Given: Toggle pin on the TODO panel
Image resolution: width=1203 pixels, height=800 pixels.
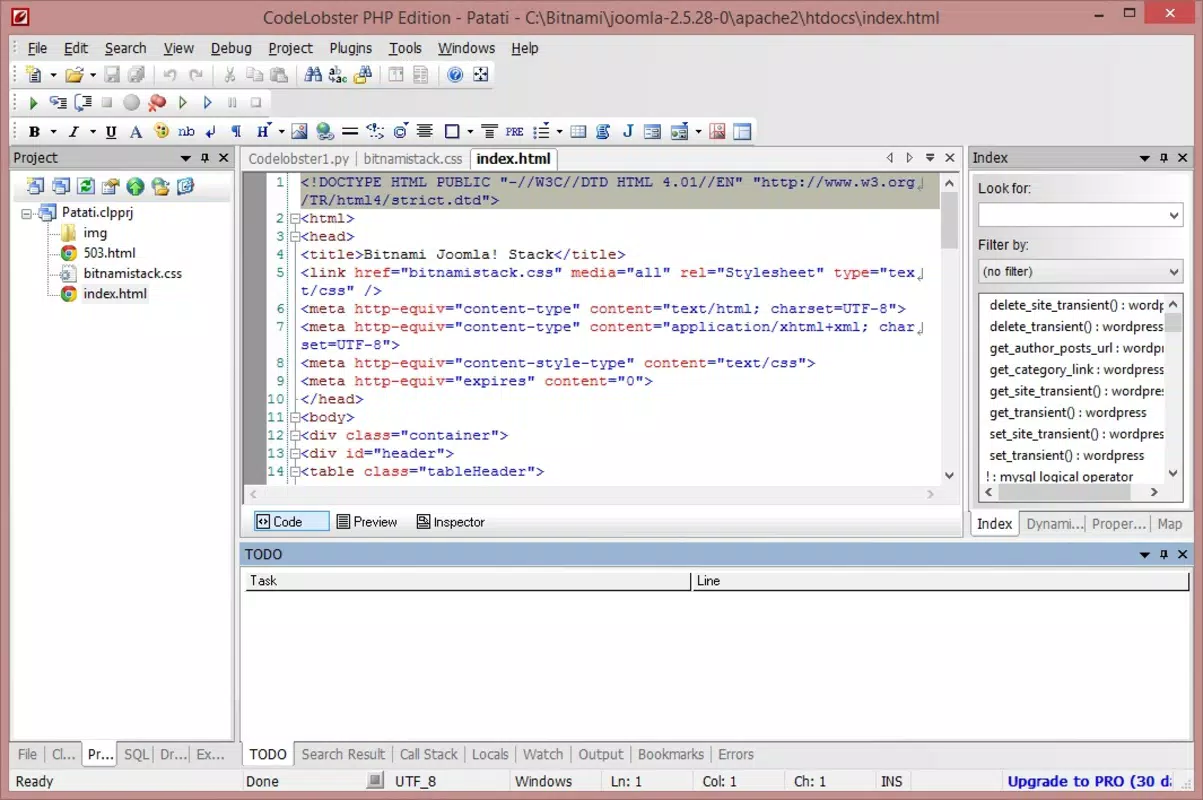Looking at the screenshot, I should [1164, 554].
